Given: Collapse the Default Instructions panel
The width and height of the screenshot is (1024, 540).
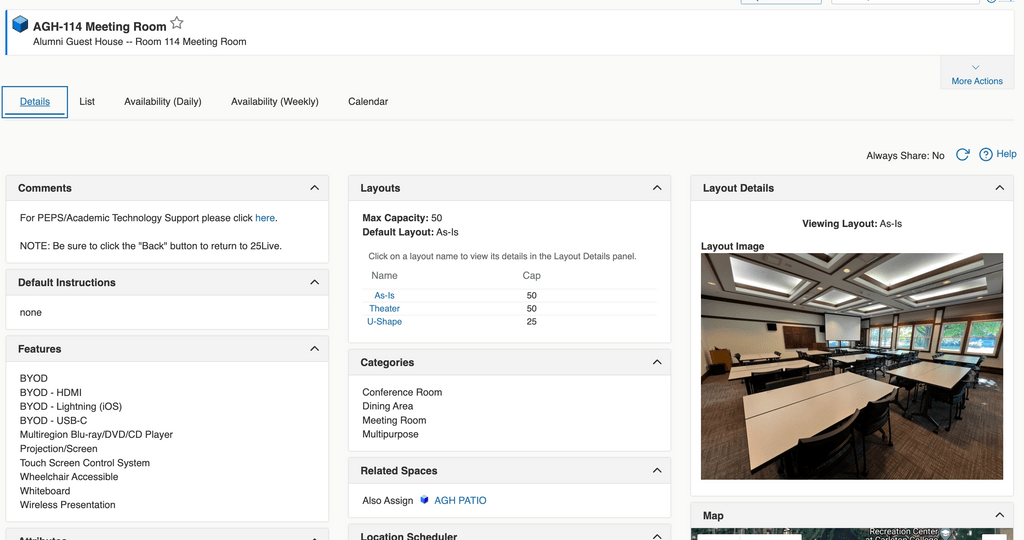Looking at the screenshot, I should point(314,283).
